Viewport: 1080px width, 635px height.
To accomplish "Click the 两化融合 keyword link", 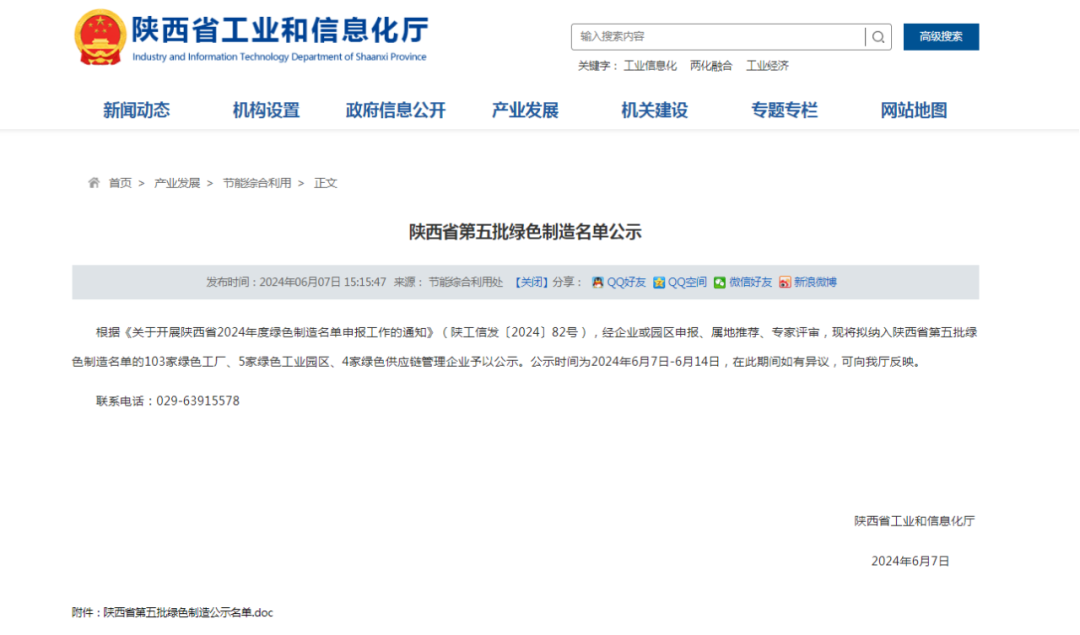I will pos(712,65).
